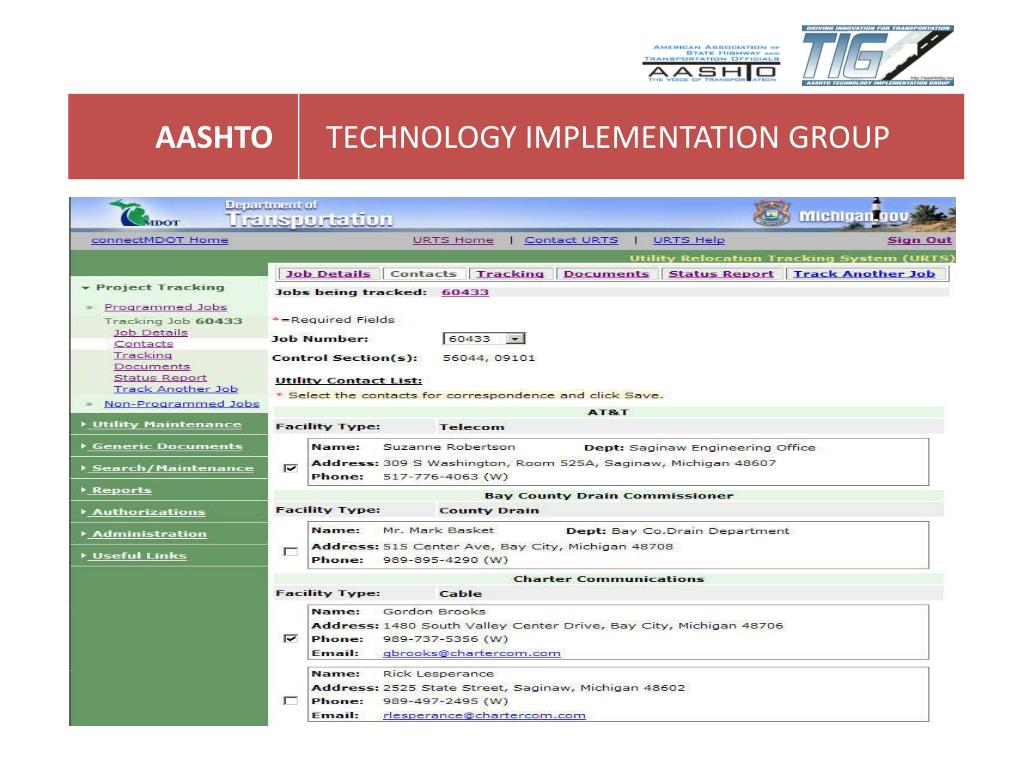Click the Charter Communications heading
The height and width of the screenshot is (768, 1024).
pos(609,579)
